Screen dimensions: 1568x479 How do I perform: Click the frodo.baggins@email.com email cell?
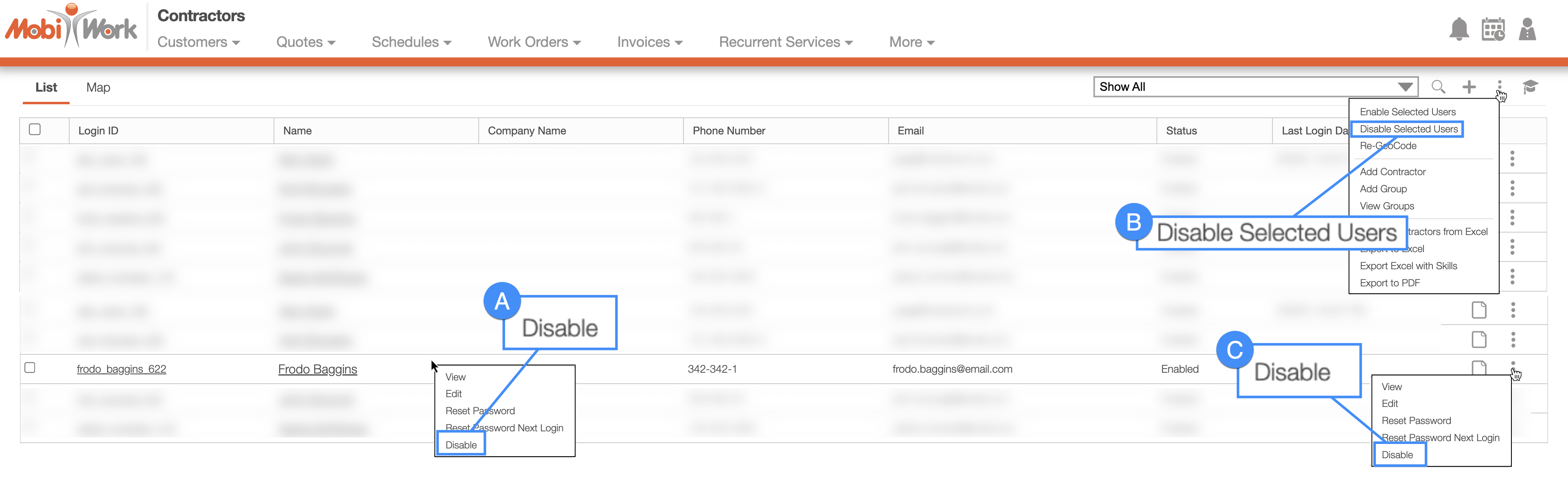pyautogui.click(x=952, y=369)
